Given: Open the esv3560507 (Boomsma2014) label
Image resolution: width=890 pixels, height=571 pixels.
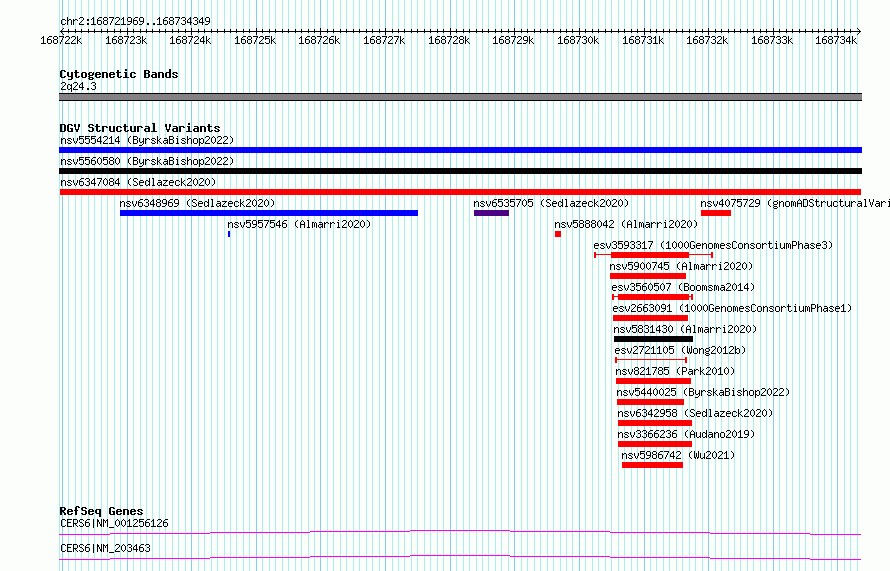Looking at the screenshot, I should click(683, 287).
